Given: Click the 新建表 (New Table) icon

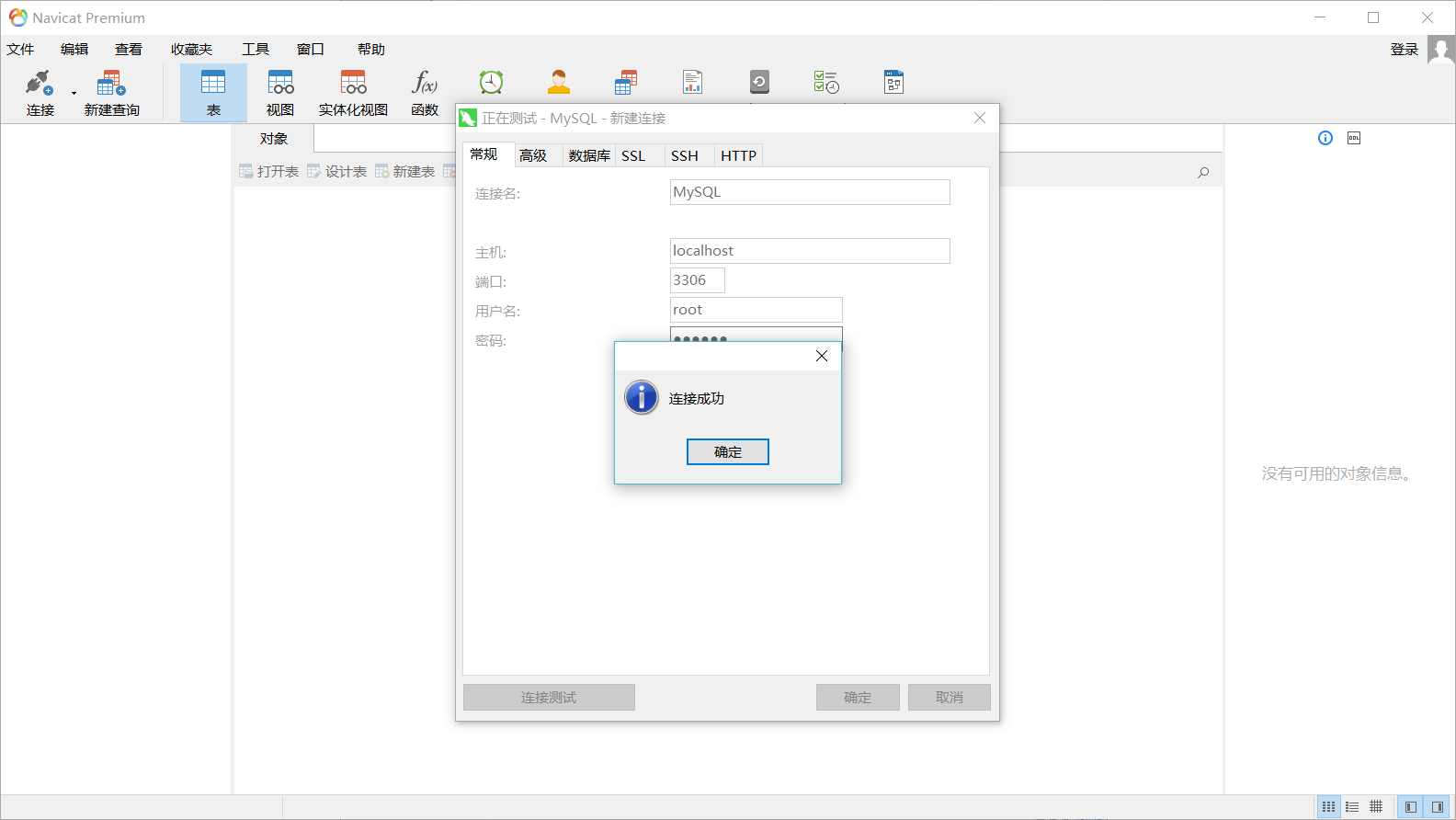Looking at the screenshot, I should tap(381, 172).
